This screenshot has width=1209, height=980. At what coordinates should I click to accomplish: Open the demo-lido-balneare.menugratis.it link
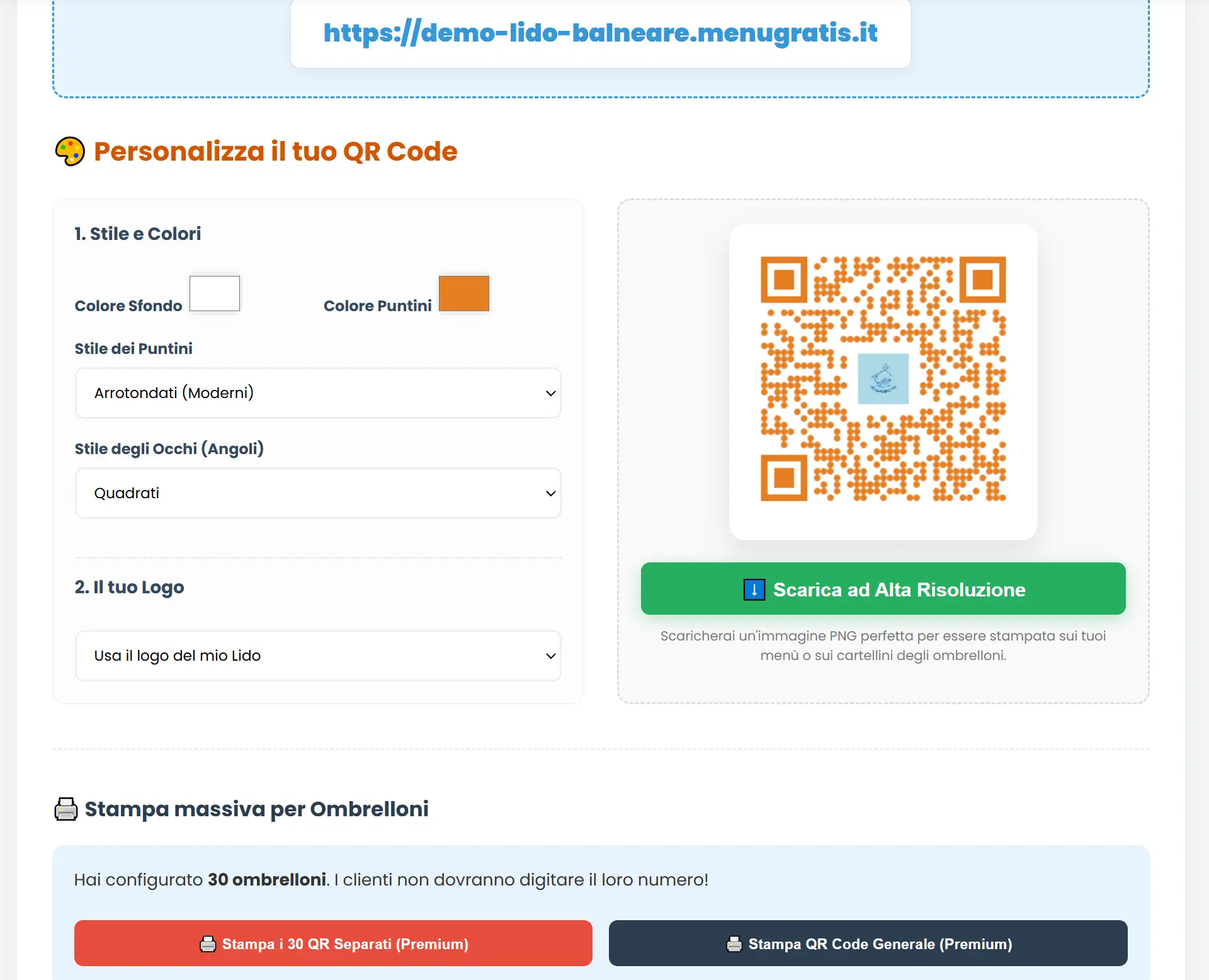(x=600, y=33)
